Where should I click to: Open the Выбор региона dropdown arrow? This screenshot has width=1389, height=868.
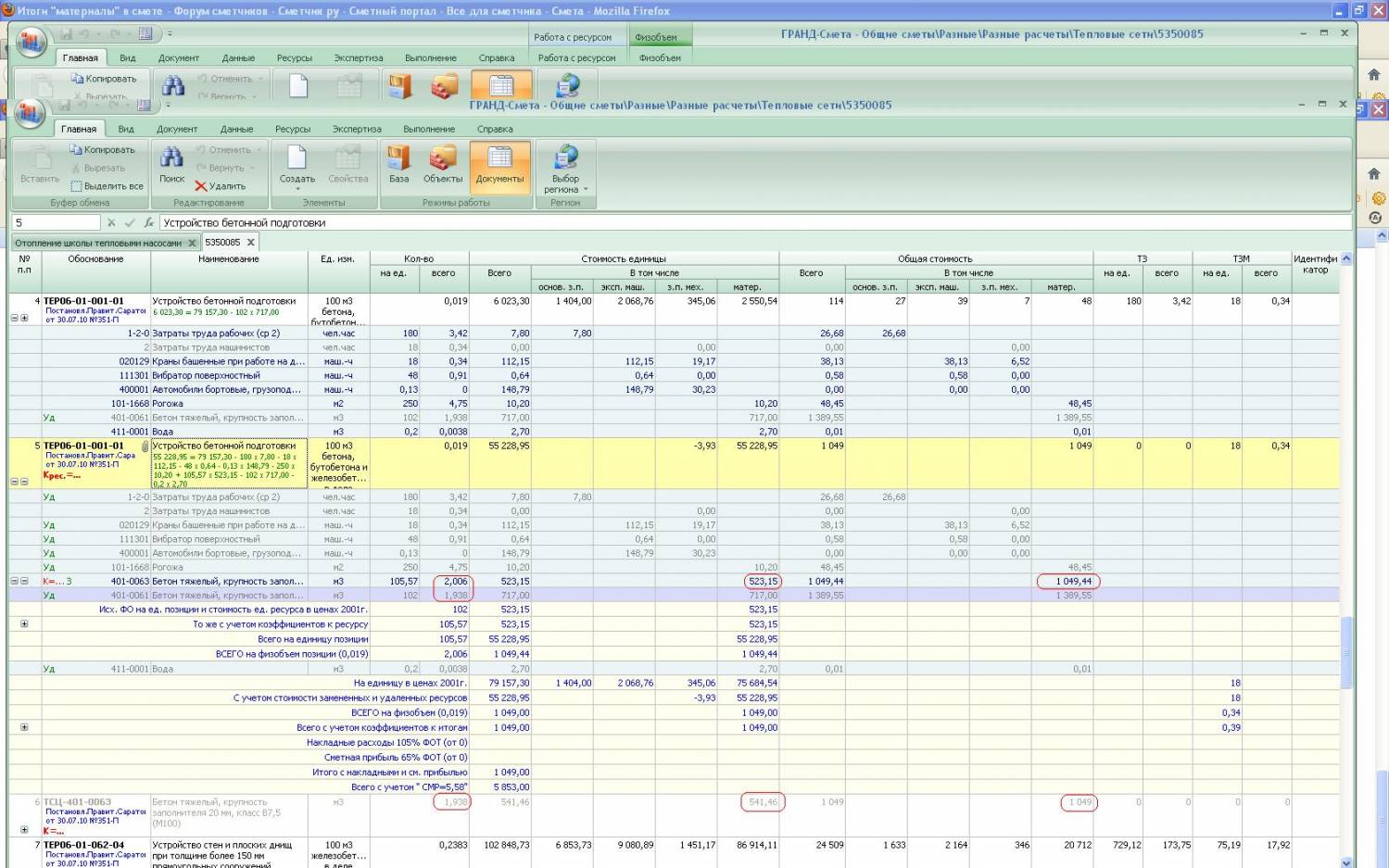(586, 190)
